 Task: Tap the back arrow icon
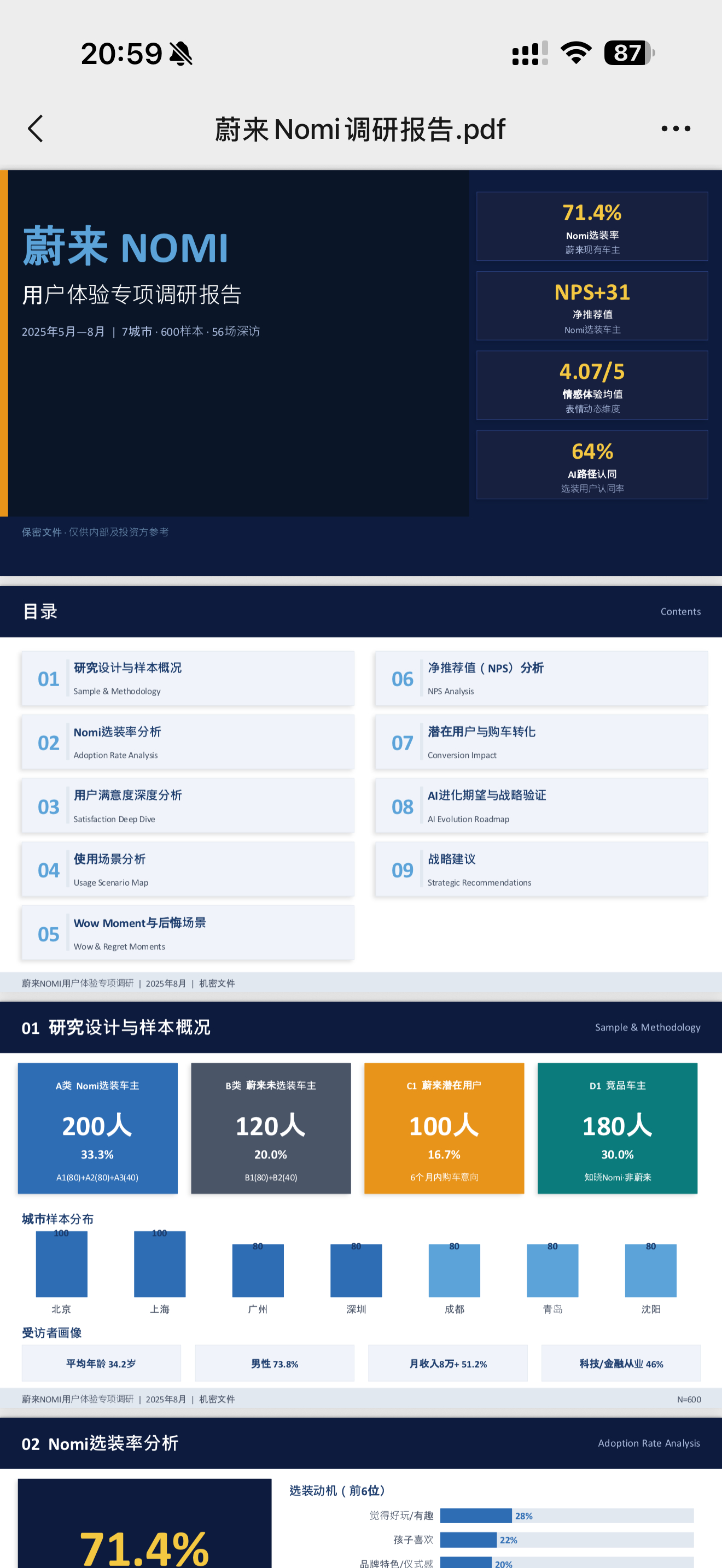coord(36,128)
